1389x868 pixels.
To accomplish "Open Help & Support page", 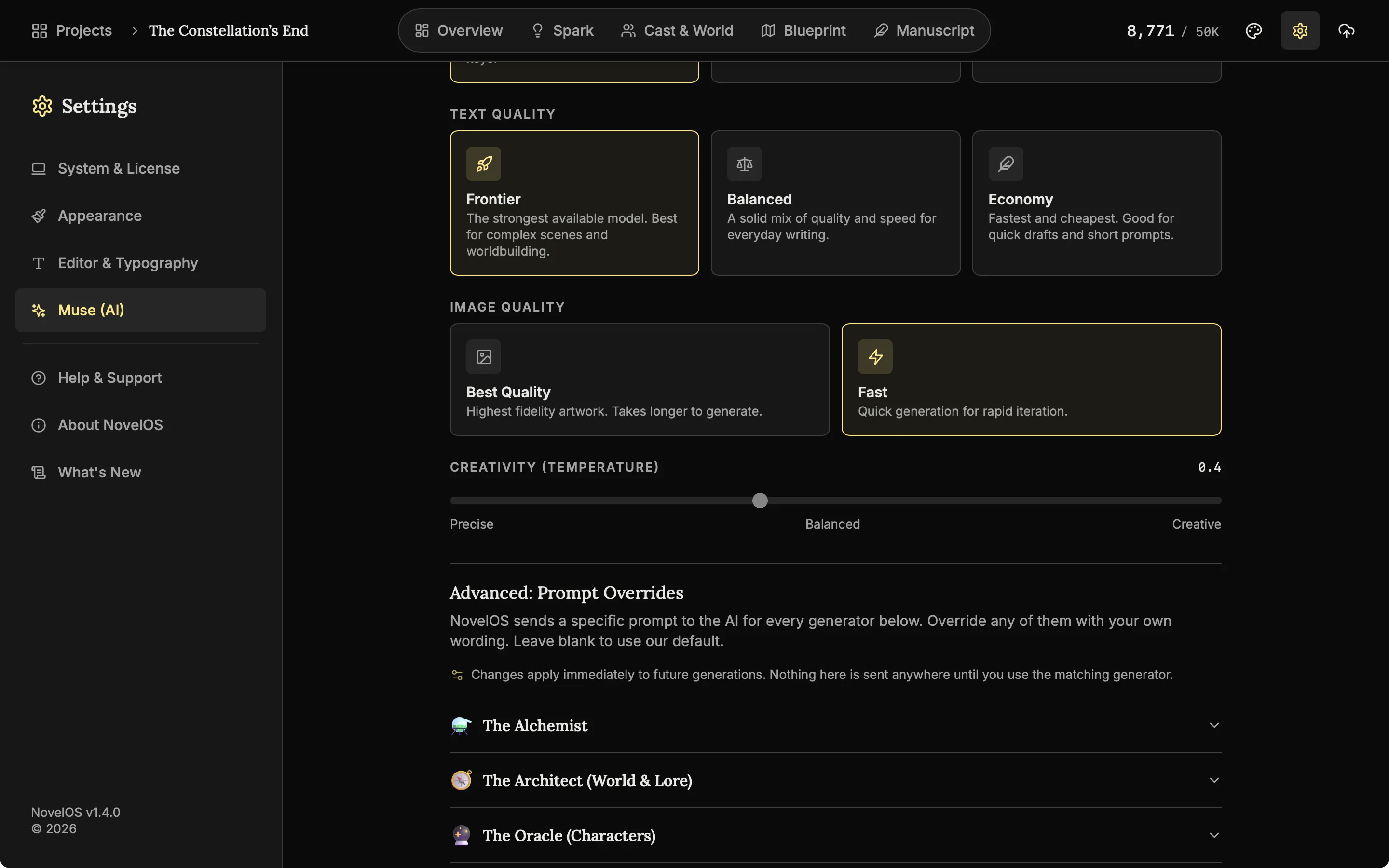I will point(141,378).
